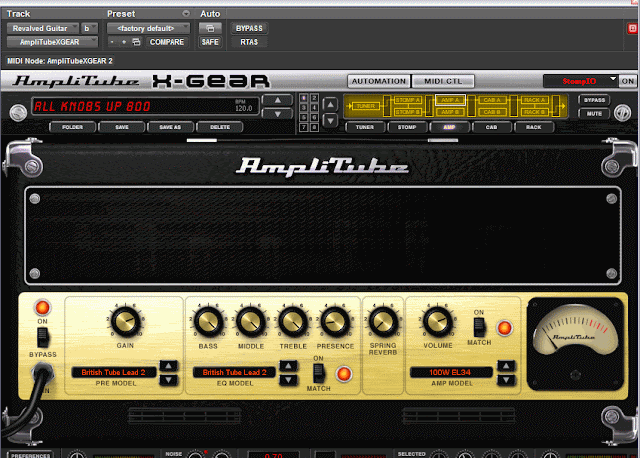Toggle the EQ Match switch
The image size is (640, 458).
point(319,373)
